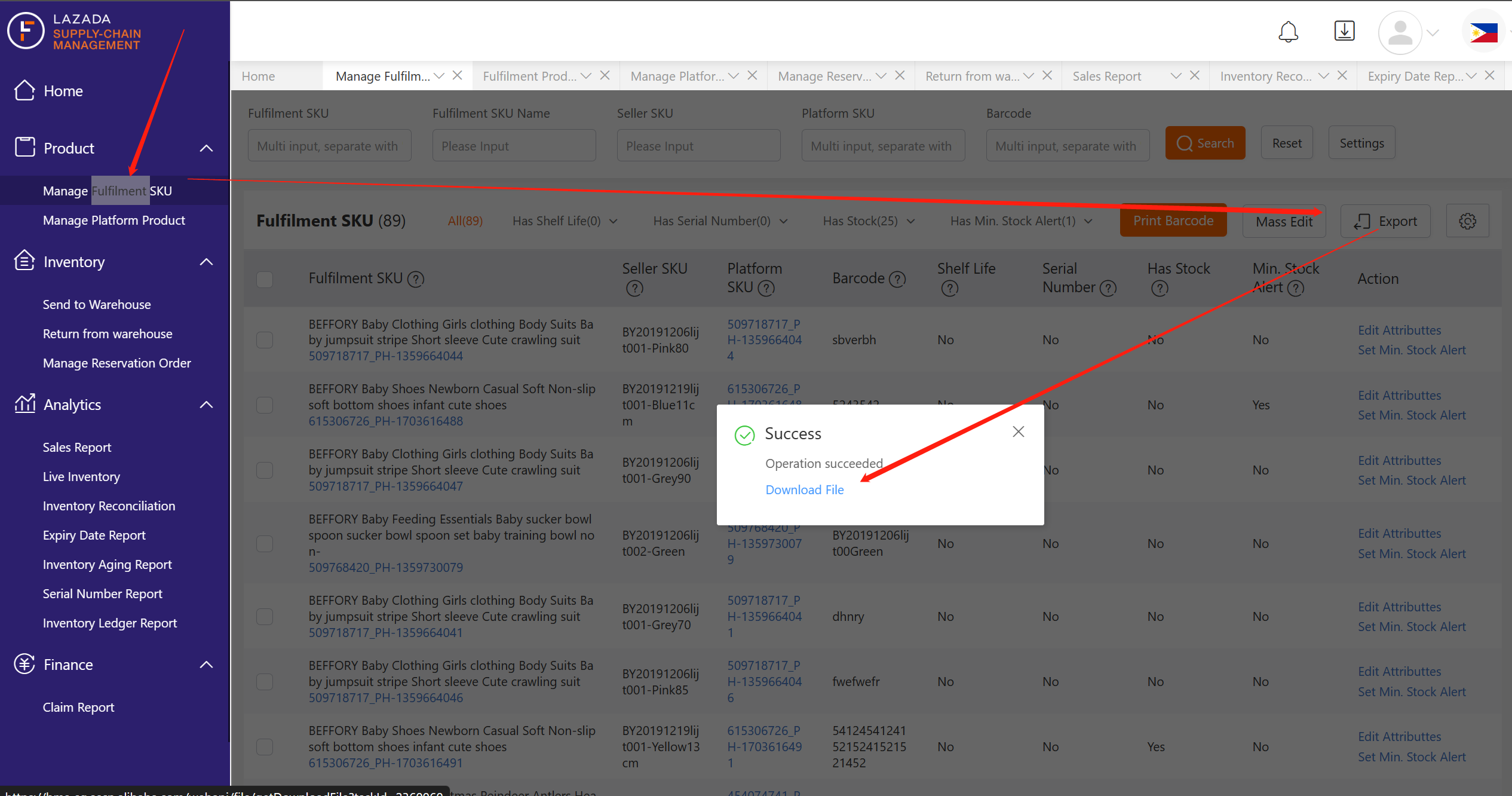Collapse the Finance sidebar section
The image size is (1512, 796).
pyautogui.click(x=206, y=664)
